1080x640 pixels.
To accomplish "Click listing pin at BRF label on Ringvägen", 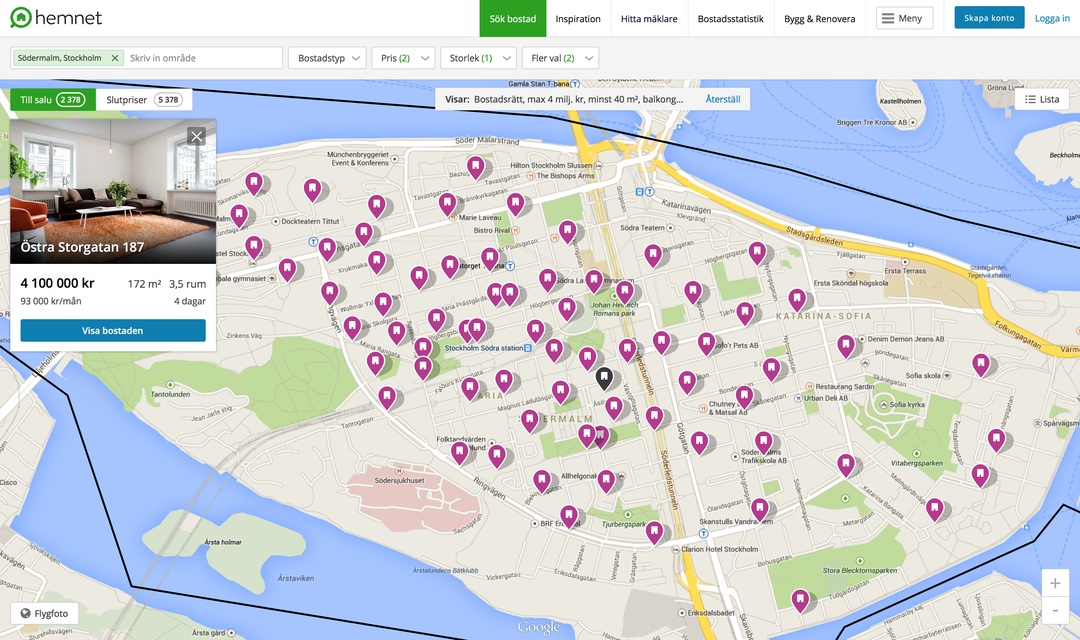I will [x=568, y=515].
